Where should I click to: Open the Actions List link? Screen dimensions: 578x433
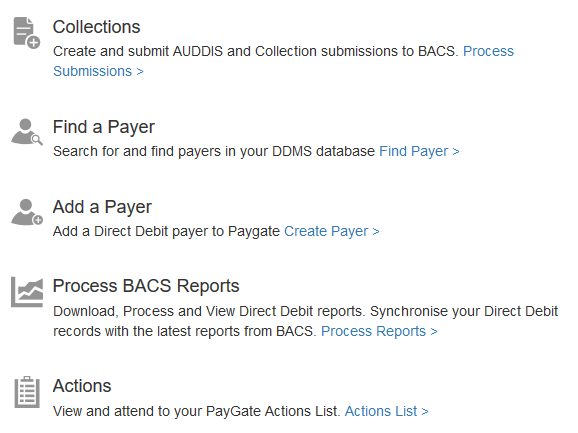point(387,411)
